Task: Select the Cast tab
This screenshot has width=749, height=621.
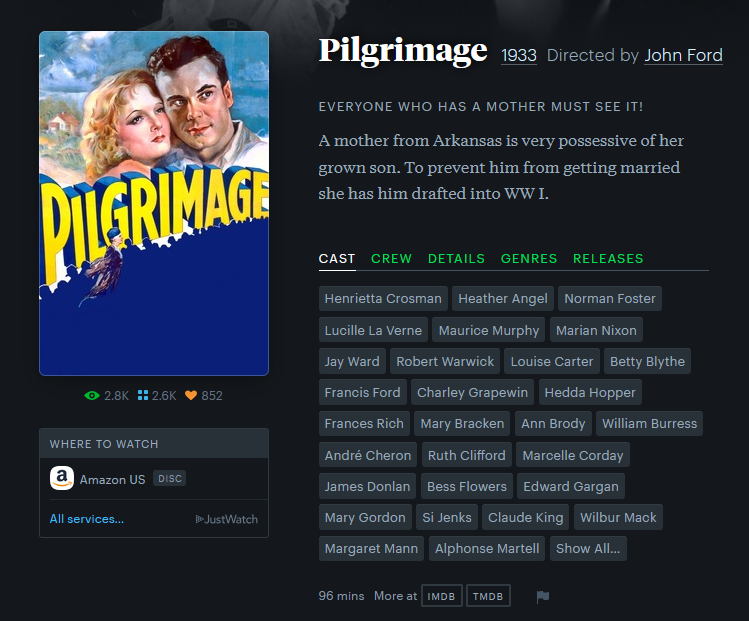Action: [x=337, y=258]
